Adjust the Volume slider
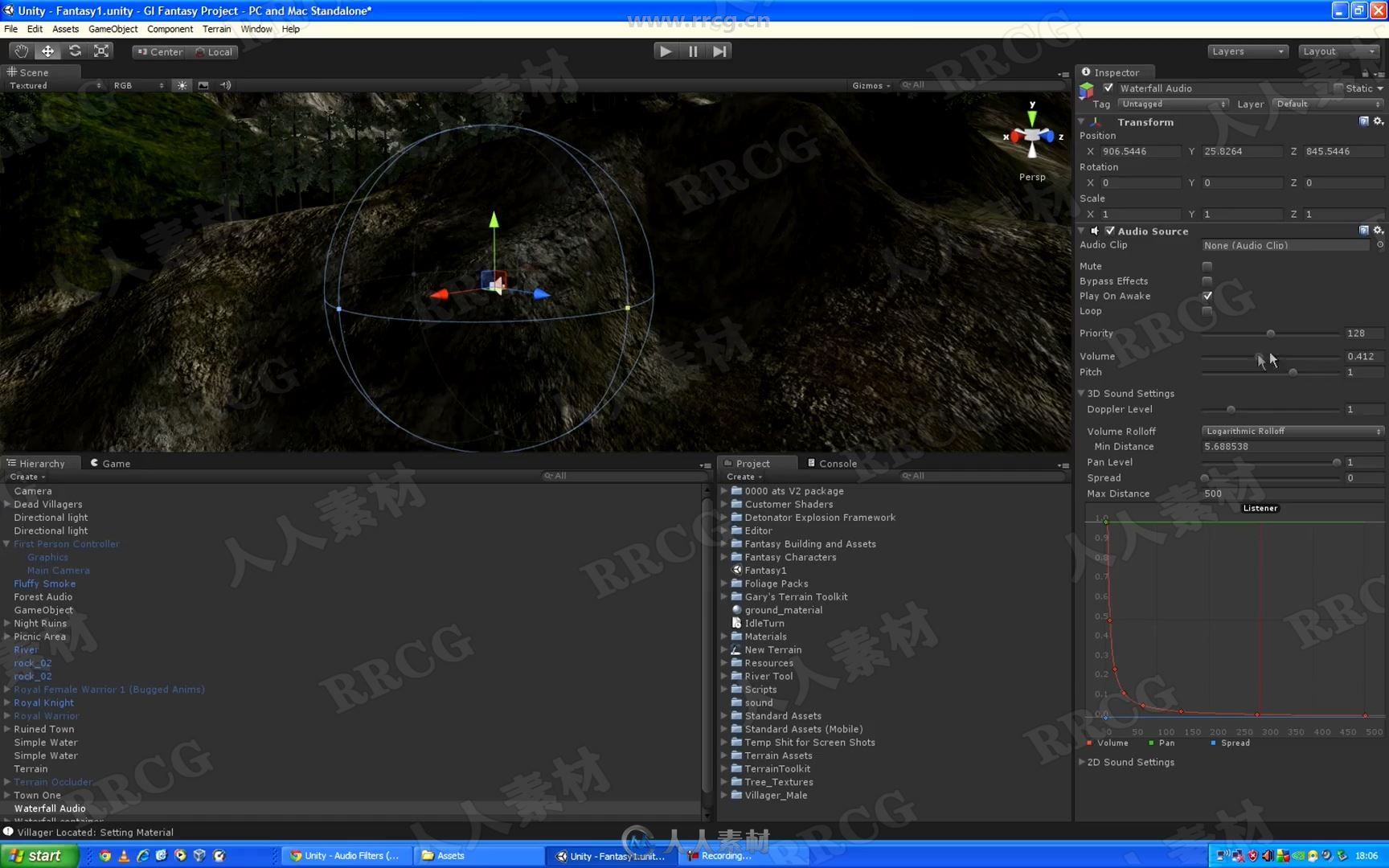The image size is (1389, 868). (x=1259, y=356)
